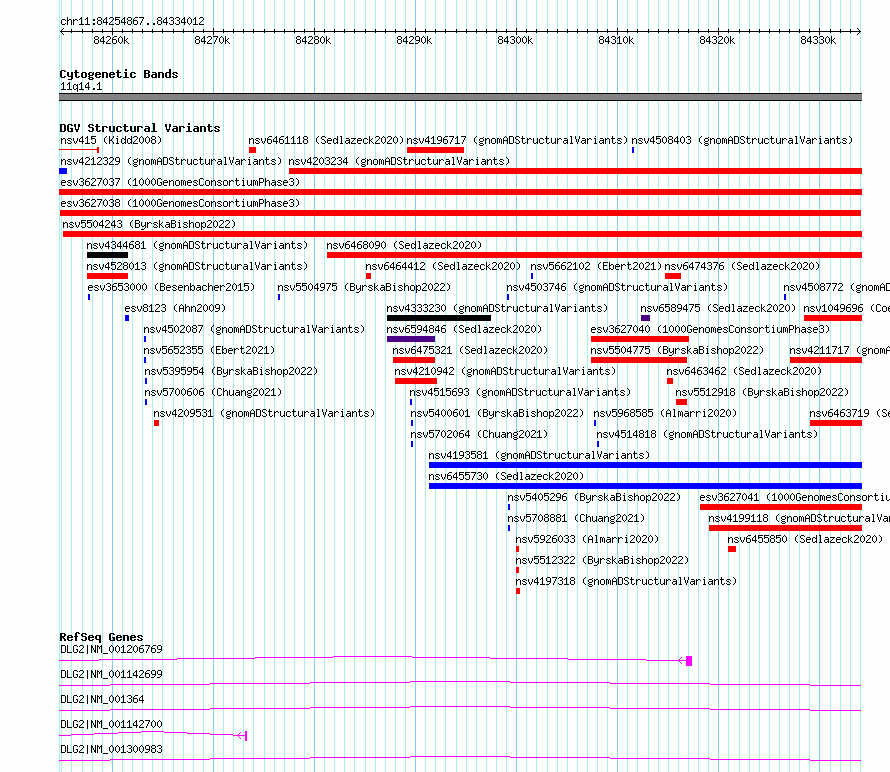
Task: Click the nsv415 (Kidd2008) variant label
Action: [111, 140]
